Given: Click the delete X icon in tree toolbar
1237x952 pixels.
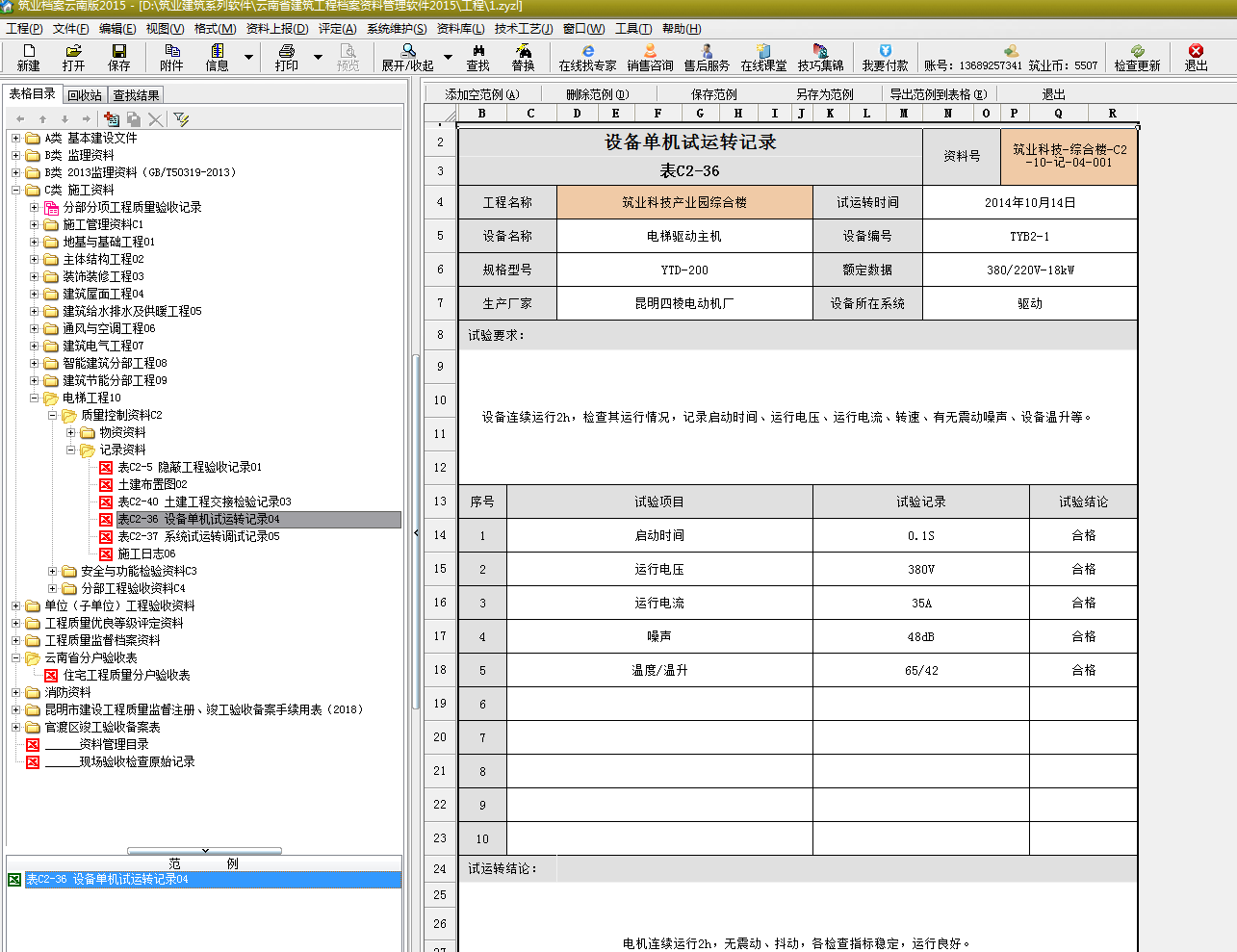Looking at the screenshot, I should 155,119.
